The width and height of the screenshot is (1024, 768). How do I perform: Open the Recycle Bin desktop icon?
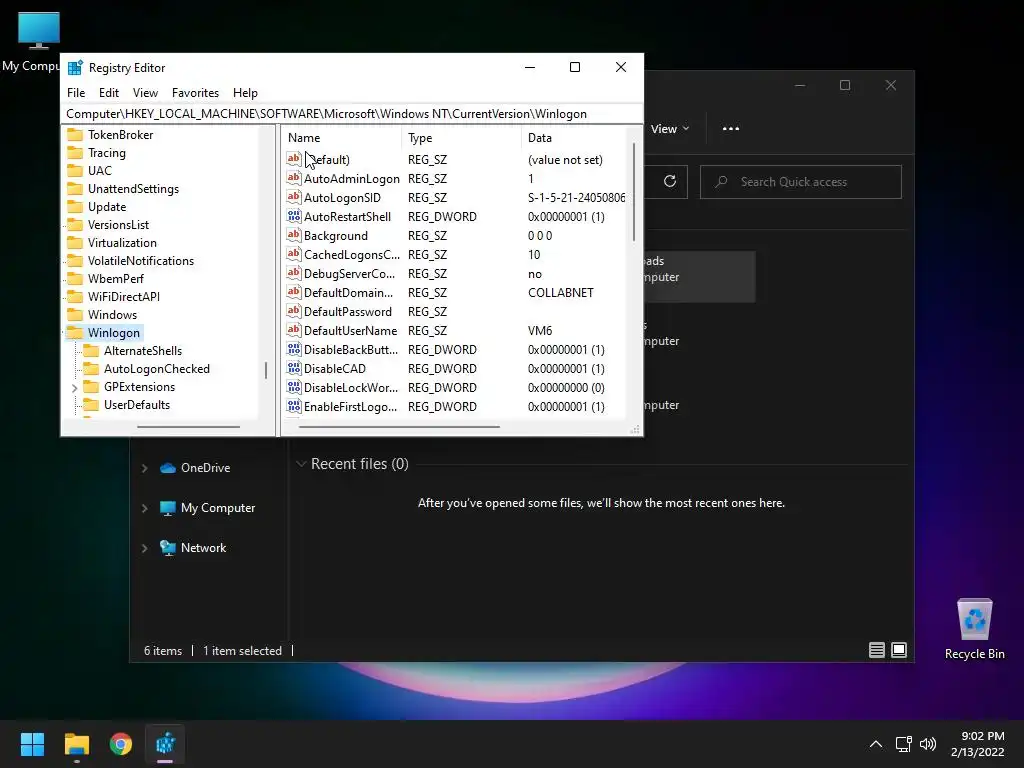point(974,628)
